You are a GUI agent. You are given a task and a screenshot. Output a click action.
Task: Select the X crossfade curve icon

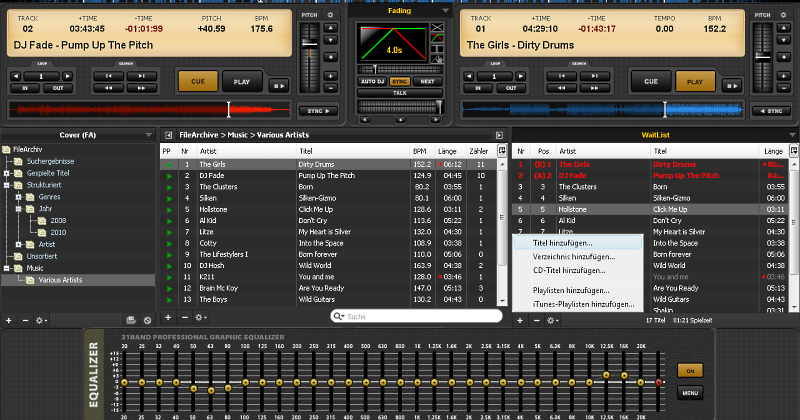click(437, 27)
